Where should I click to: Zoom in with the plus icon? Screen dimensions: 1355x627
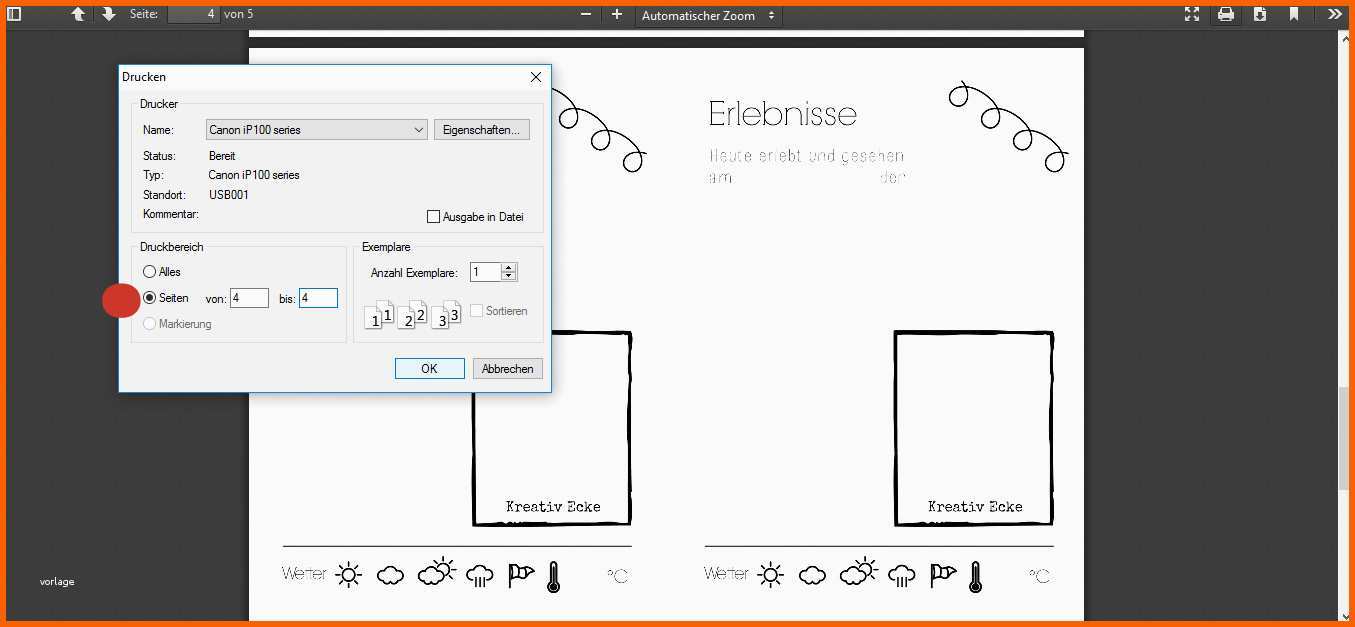[x=617, y=14]
